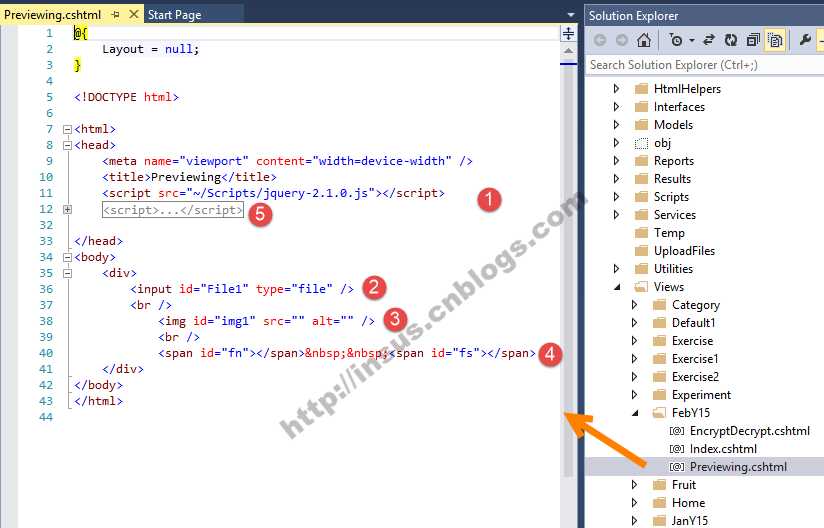Select the Default1 folder

click(x=693, y=323)
